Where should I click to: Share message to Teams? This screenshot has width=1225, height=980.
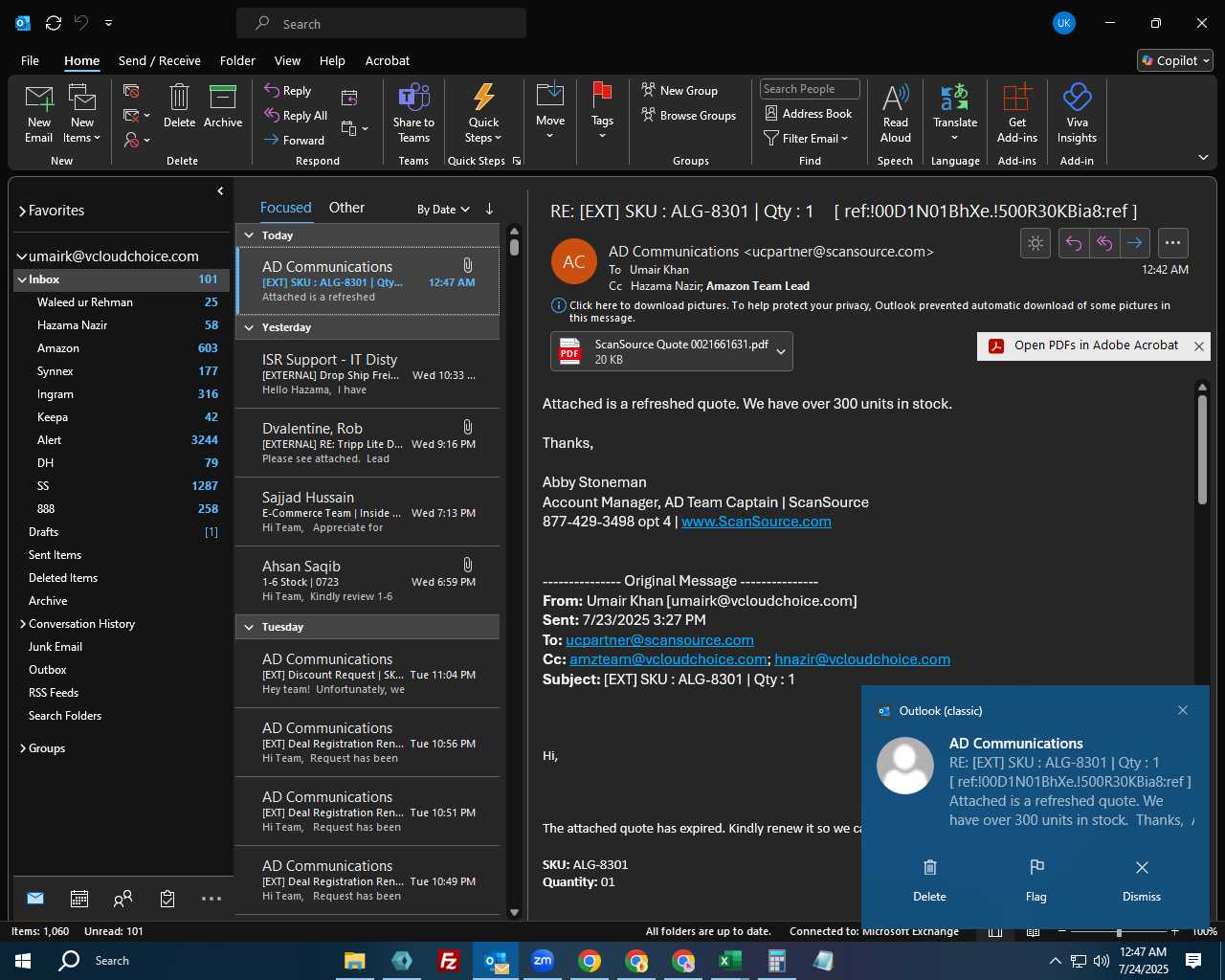413,114
